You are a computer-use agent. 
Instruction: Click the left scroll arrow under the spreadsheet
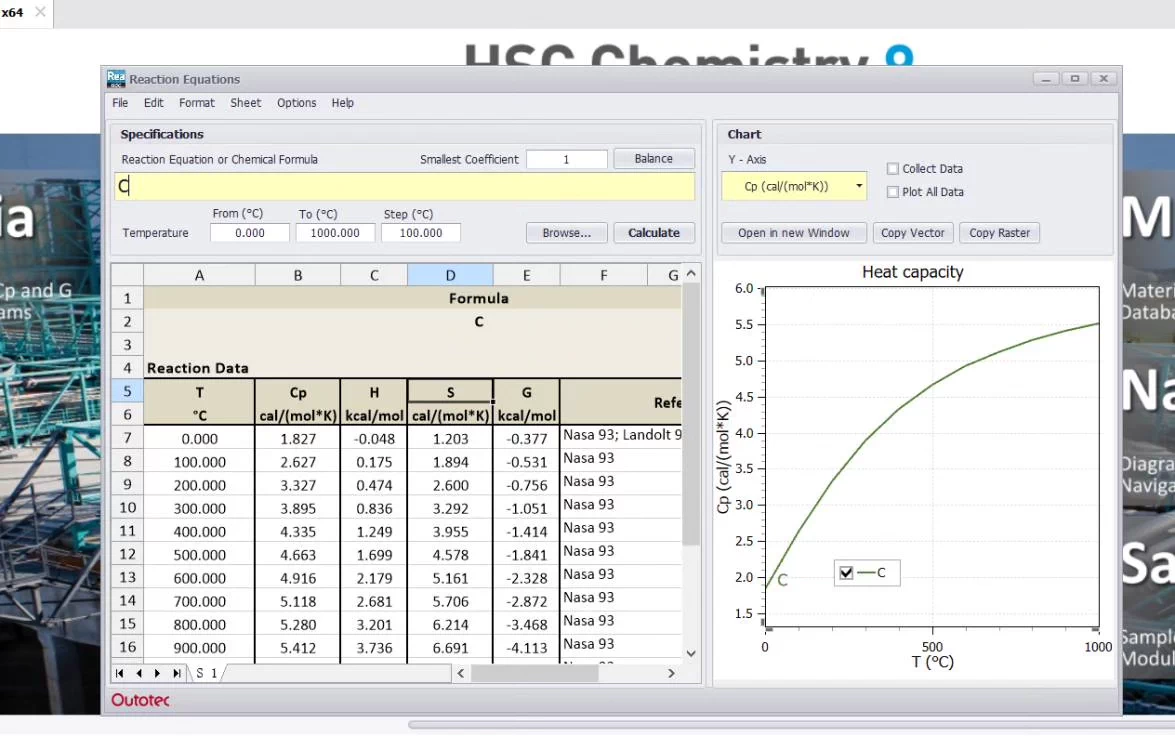[x=460, y=673]
